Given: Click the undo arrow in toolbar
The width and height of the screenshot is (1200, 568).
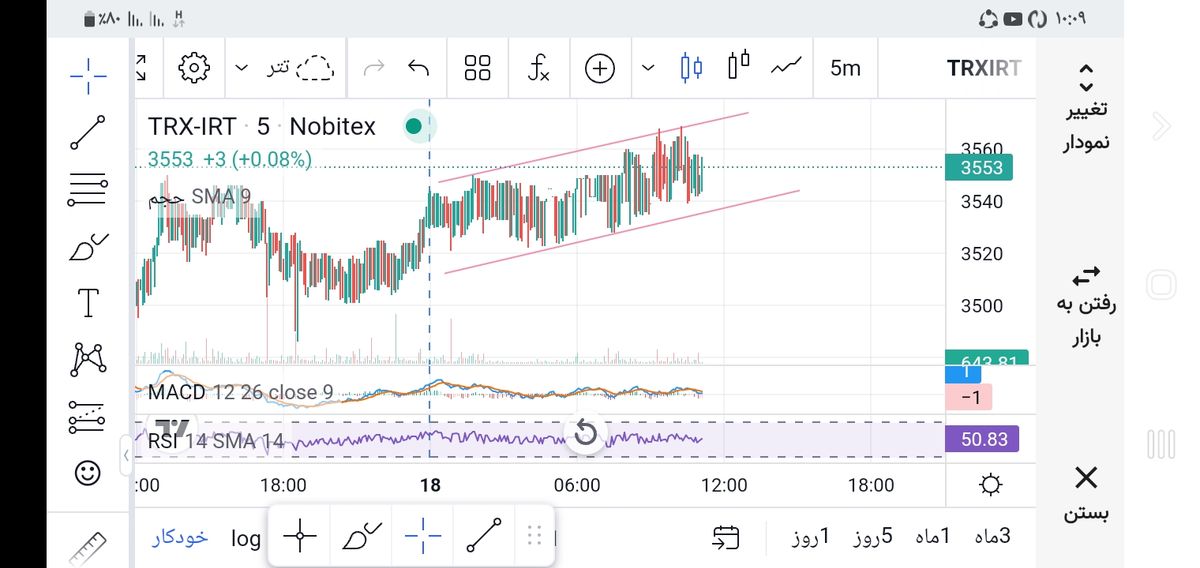Looking at the screenshot, I should click(419, 68).
